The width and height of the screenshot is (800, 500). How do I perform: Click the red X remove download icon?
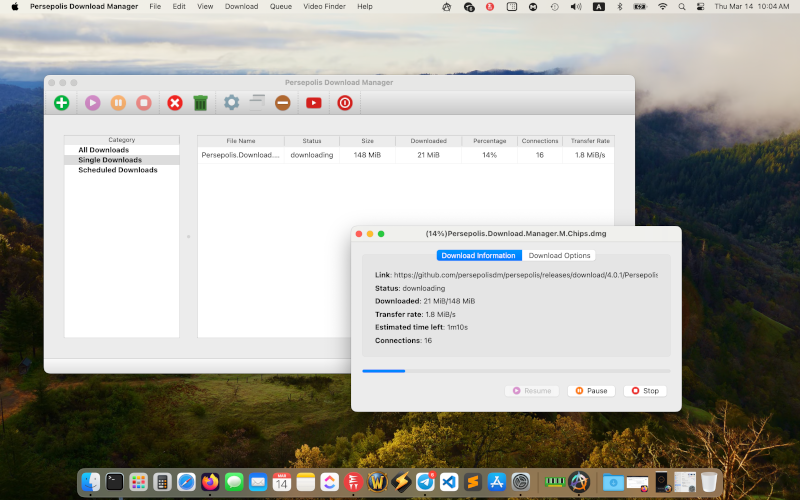click(175, 103)
